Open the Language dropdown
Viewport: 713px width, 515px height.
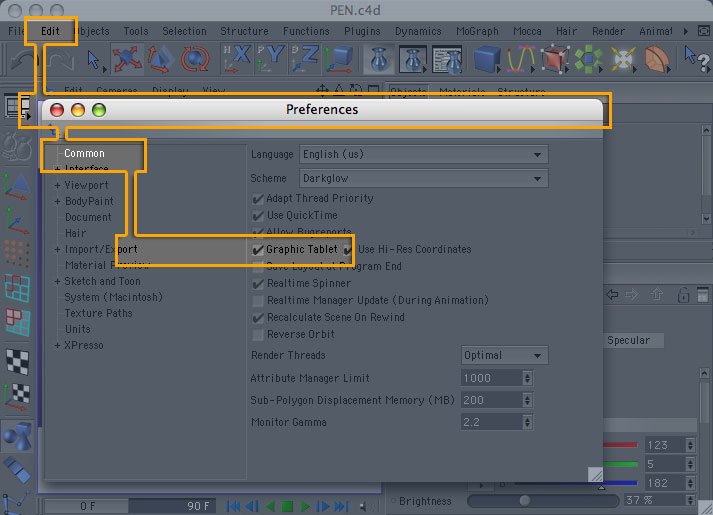point(423,155)
